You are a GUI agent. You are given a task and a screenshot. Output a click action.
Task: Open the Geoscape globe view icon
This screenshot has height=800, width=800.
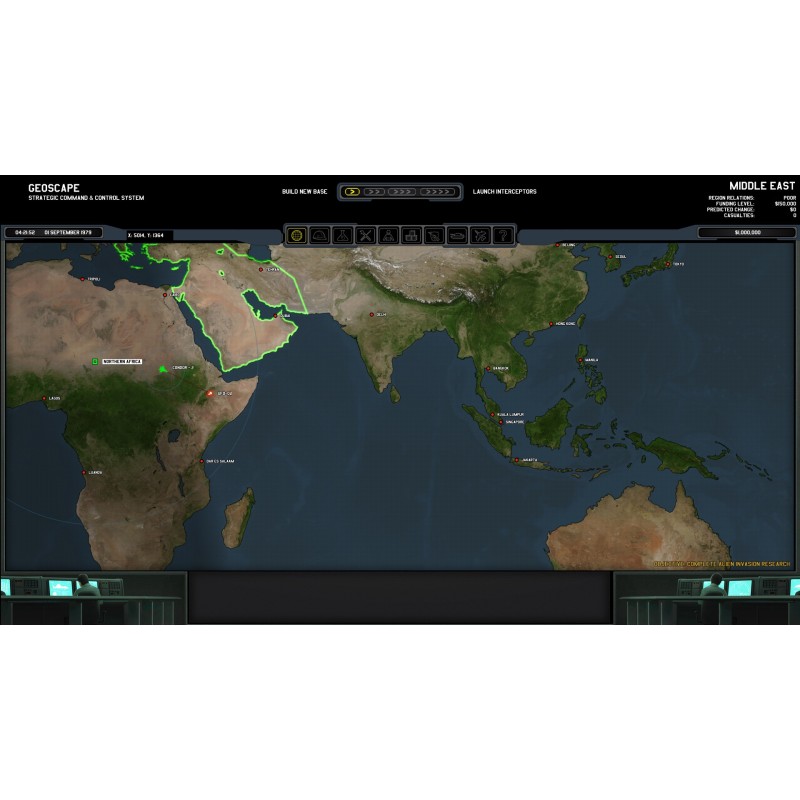tap(296, 235)
